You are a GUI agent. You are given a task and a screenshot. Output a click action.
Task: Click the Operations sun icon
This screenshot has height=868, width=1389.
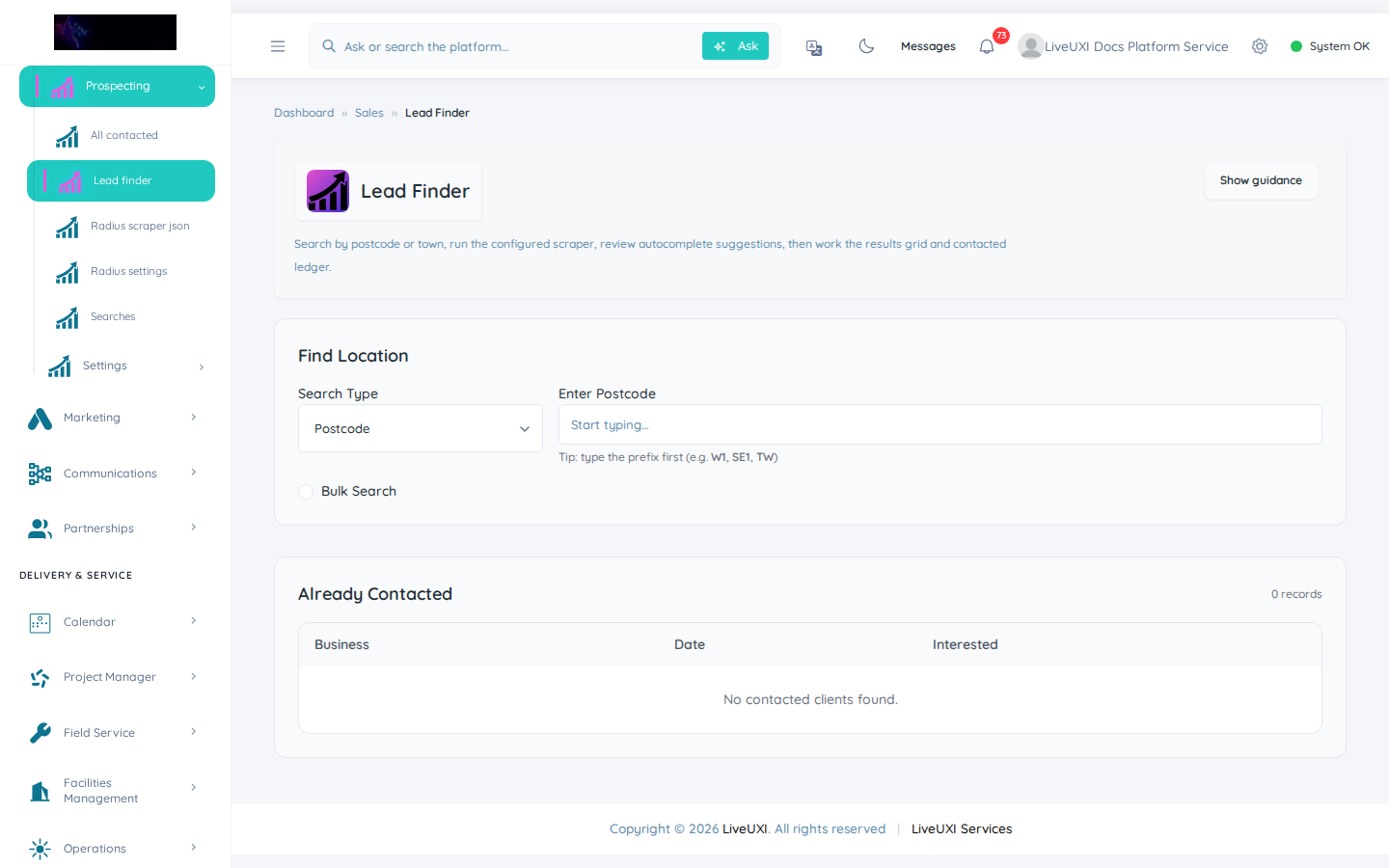(40, 849)
